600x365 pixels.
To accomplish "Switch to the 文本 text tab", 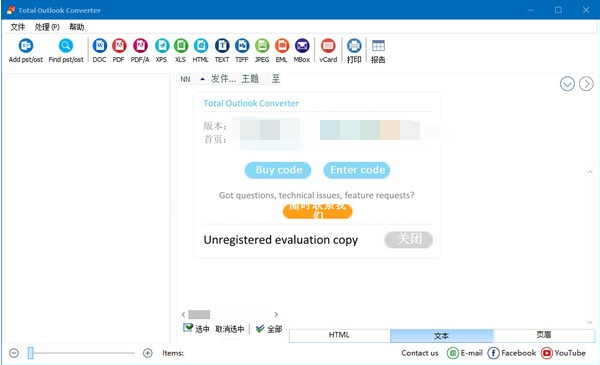I will pyautogui.click(x=442, y=336).
